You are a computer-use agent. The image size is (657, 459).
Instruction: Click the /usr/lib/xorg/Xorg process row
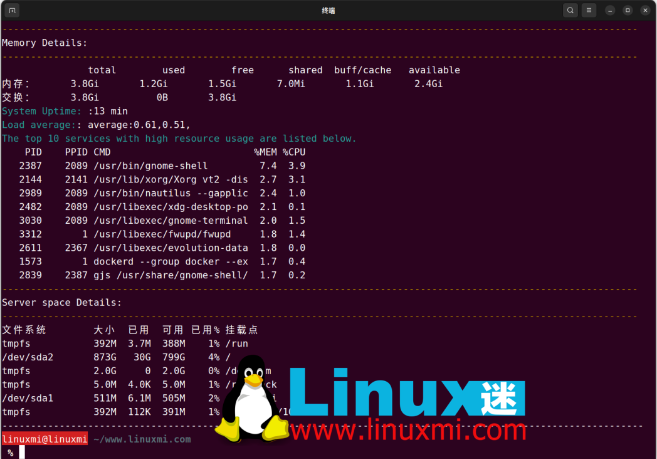pyautogui.click(x=162, y=179)
